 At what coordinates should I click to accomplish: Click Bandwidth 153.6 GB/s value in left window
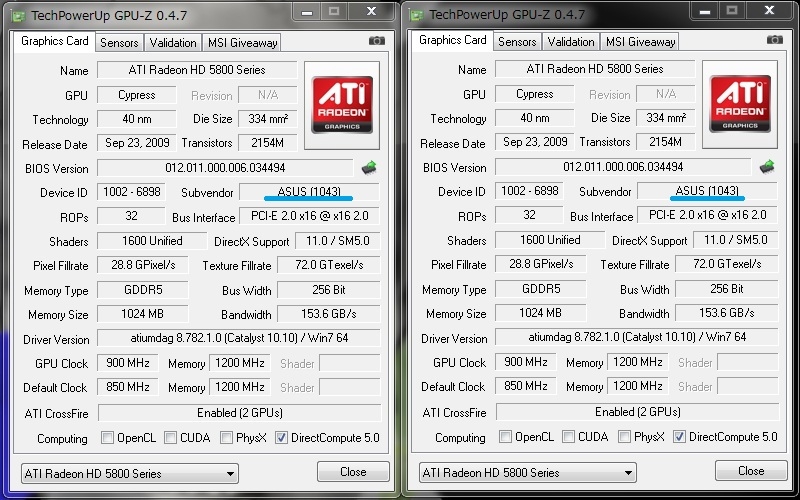329,314
